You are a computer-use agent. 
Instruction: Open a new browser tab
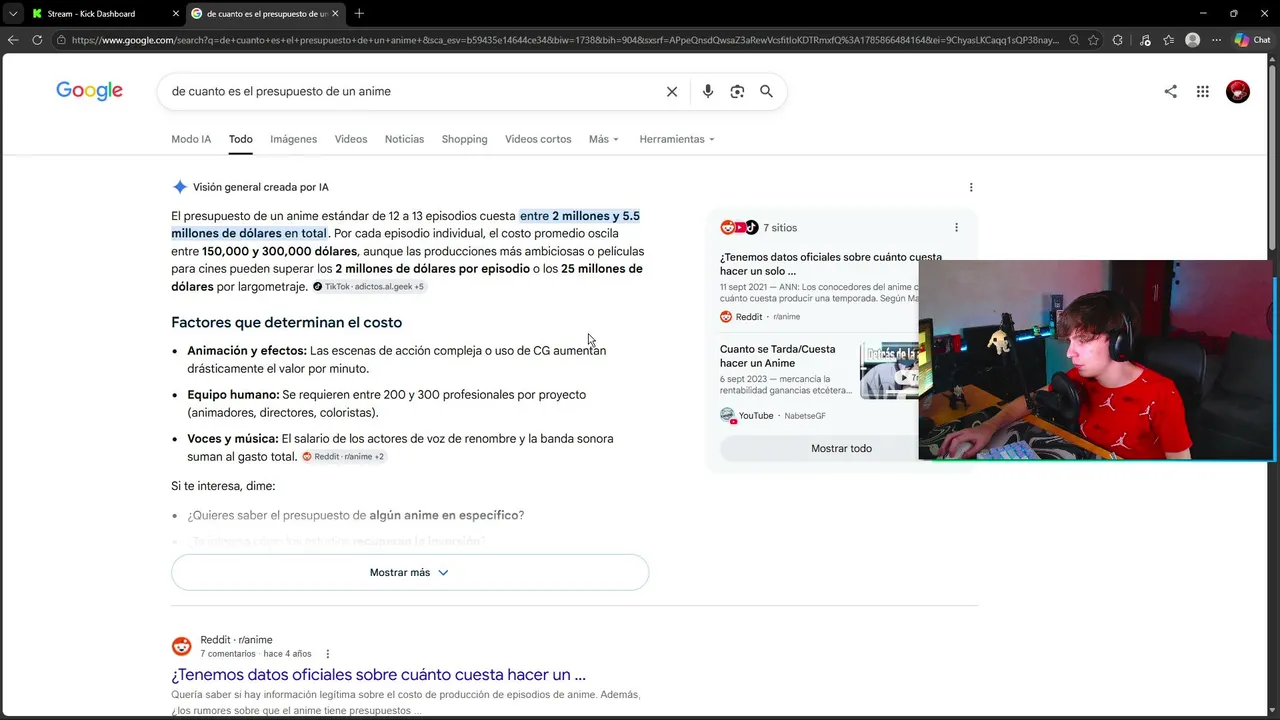point(359,13)
